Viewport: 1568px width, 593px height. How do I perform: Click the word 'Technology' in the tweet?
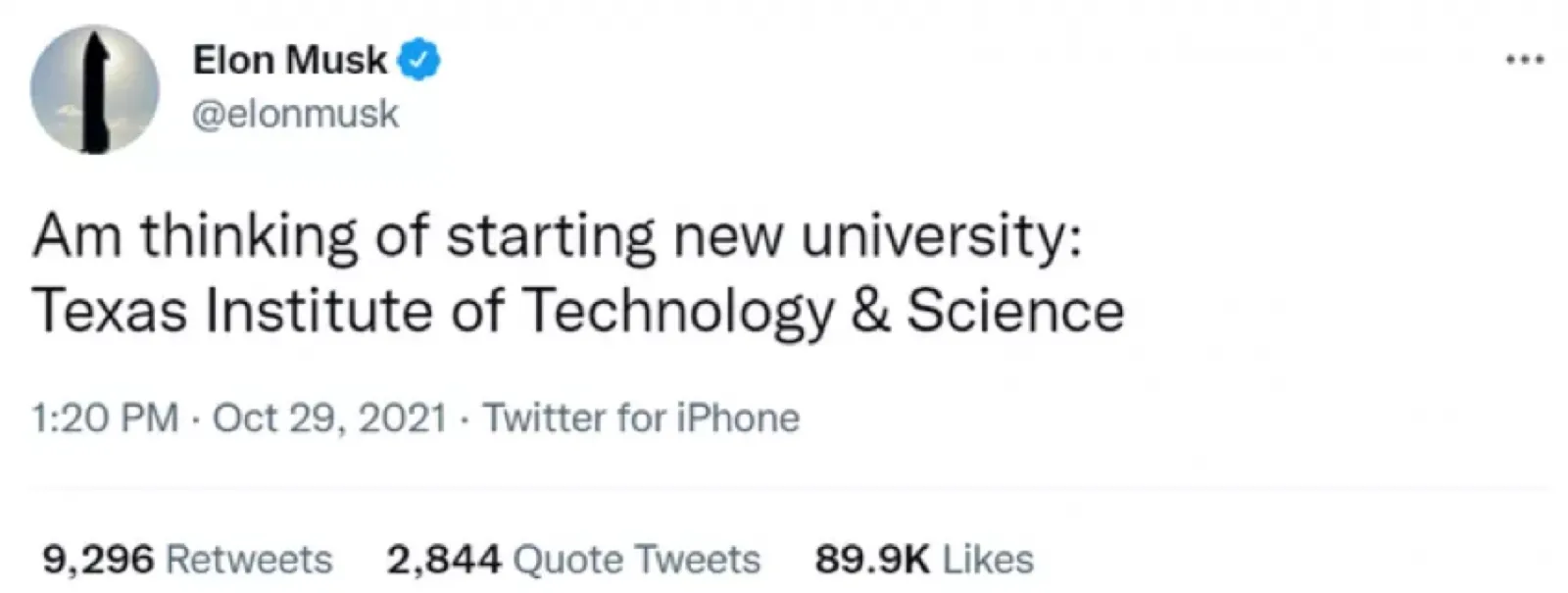[x=676, y=312]
